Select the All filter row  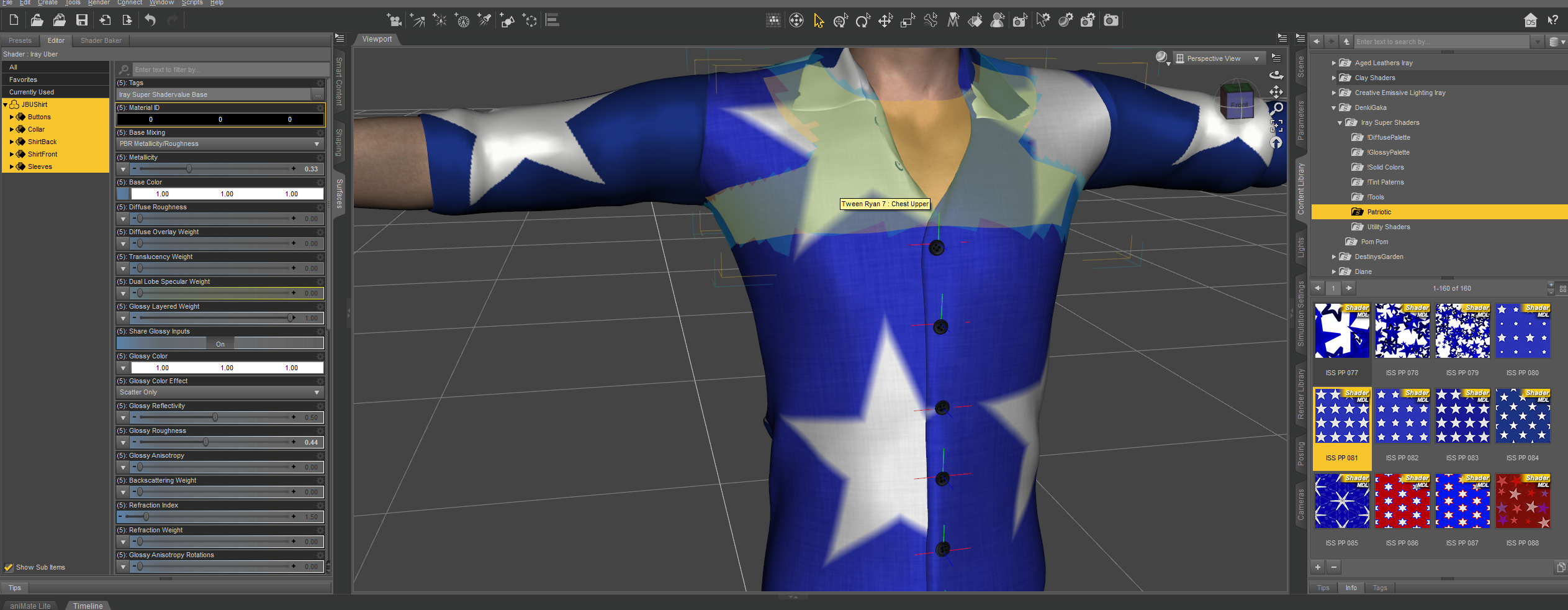pos(56,67)
